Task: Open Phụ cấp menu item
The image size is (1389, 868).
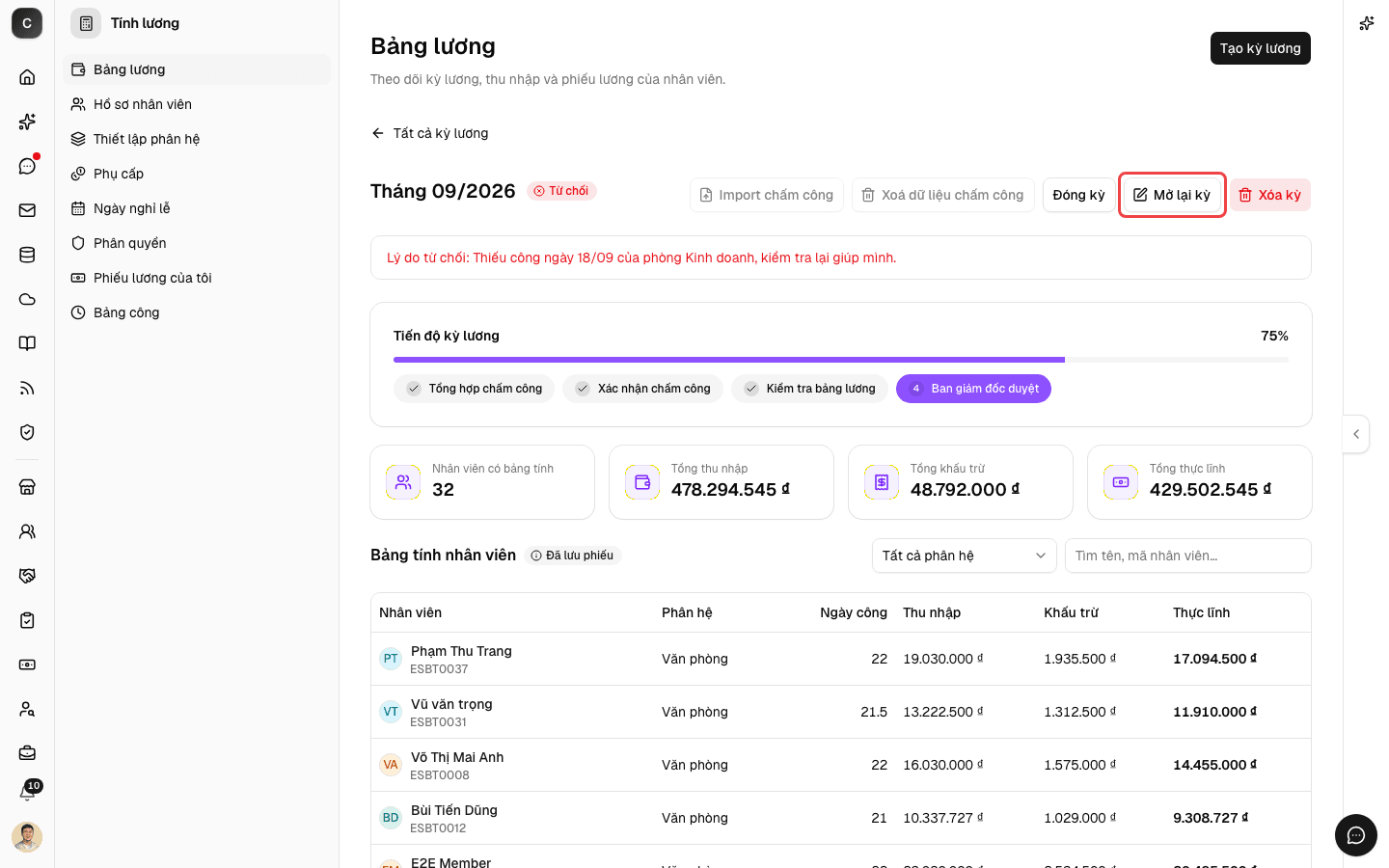Action: tap(197, 174)
